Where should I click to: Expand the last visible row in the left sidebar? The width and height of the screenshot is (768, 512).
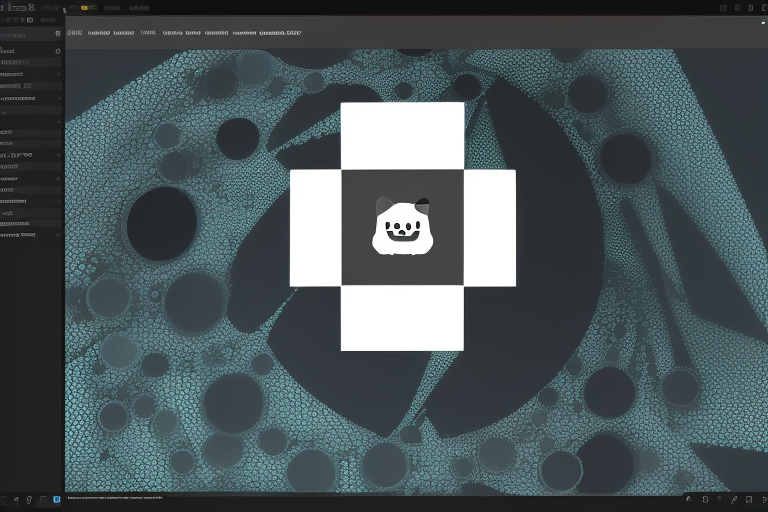pos(18,235)
